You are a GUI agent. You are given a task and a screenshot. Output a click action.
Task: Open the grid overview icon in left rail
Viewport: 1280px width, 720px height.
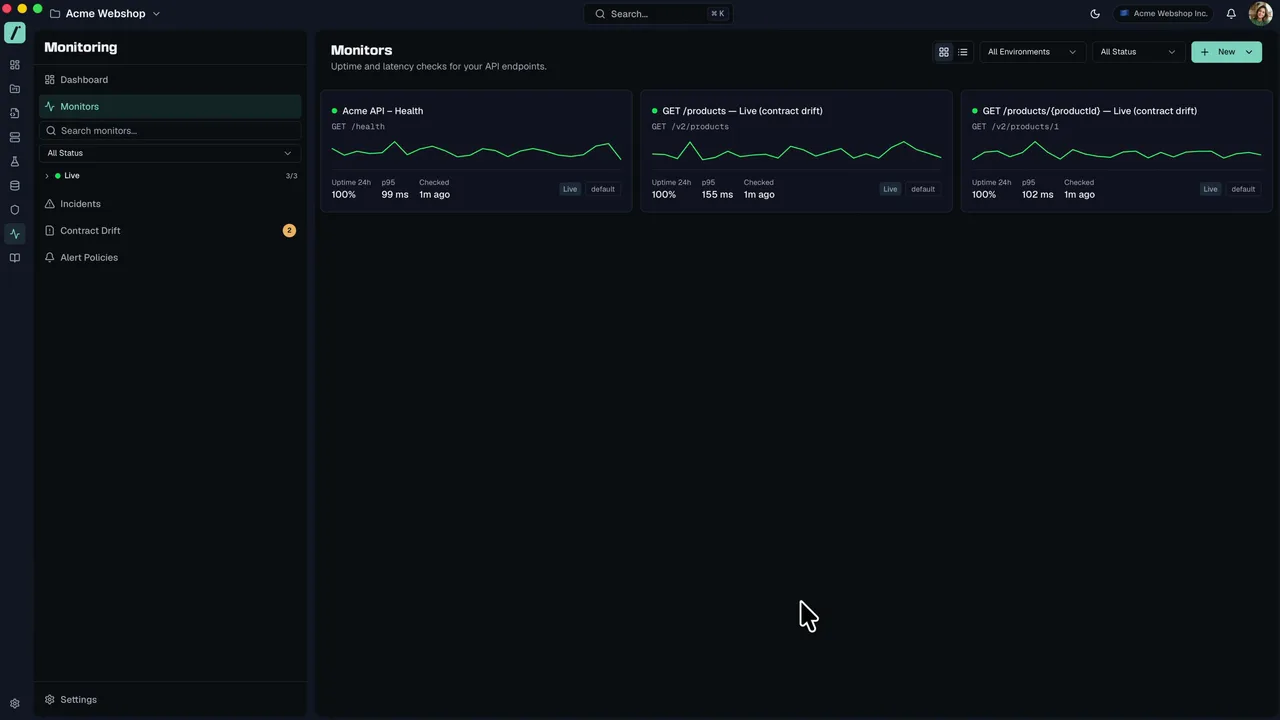click(x=15, y=65)
